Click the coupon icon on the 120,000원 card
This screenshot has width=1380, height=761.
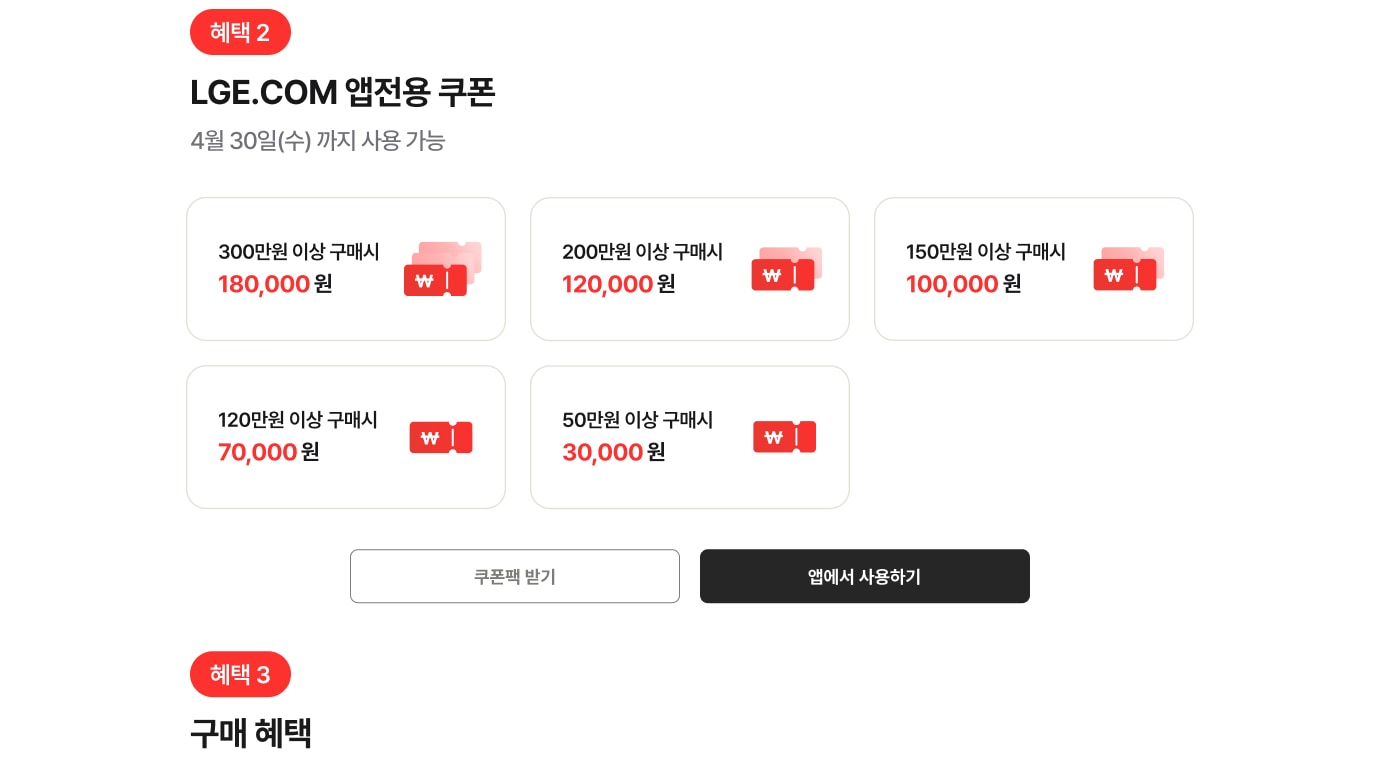point(787,268)
